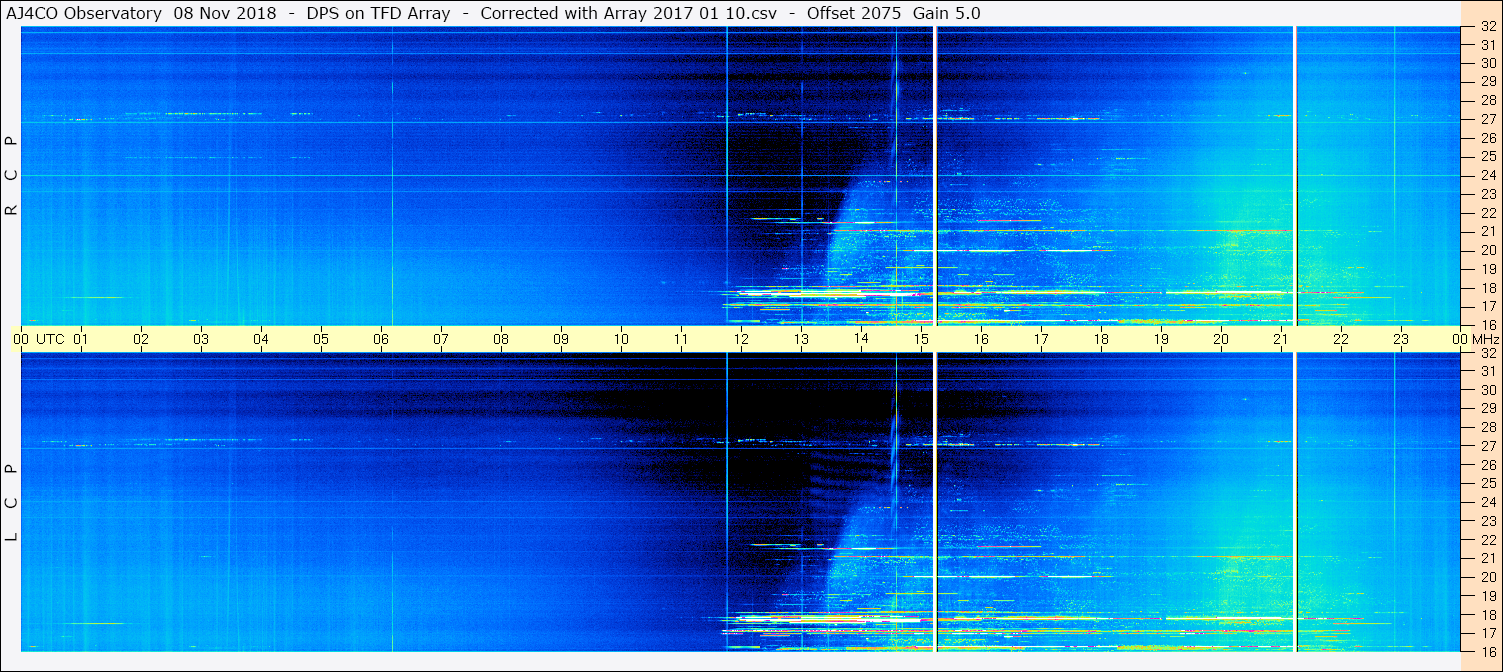The image size is (1503, 672).
Task: Click 28 on RCP panel frequency scale
Action: tap(1488, 101)
